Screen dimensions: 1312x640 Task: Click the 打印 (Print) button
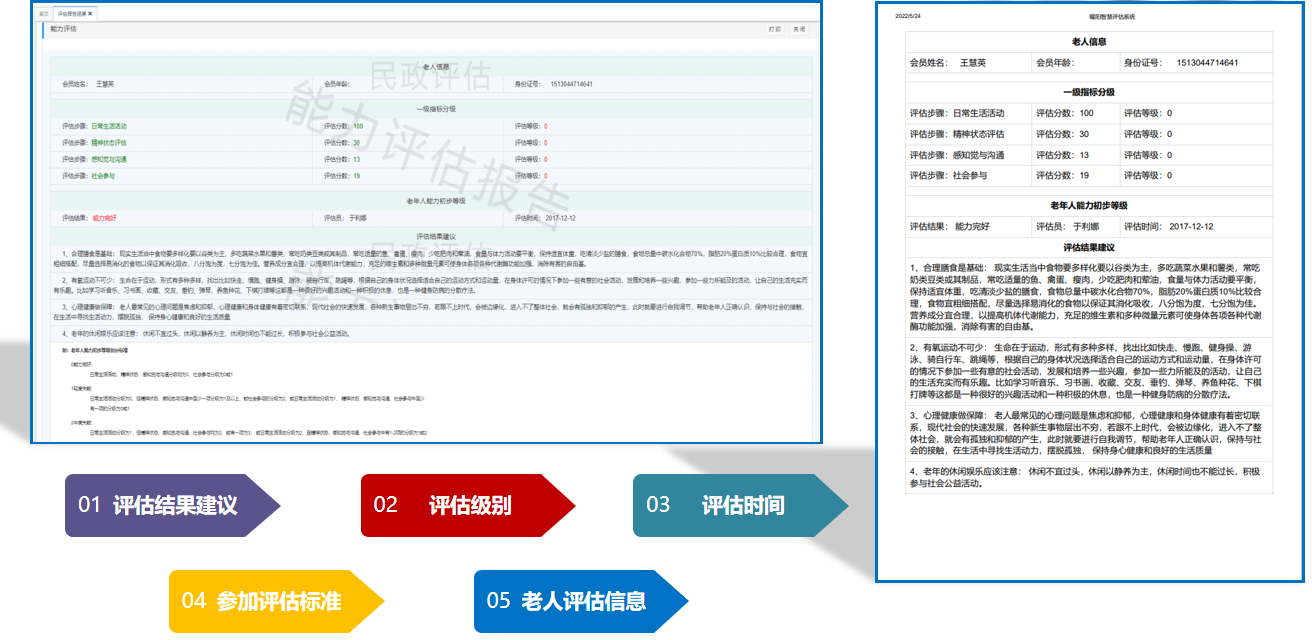[775, 30]
